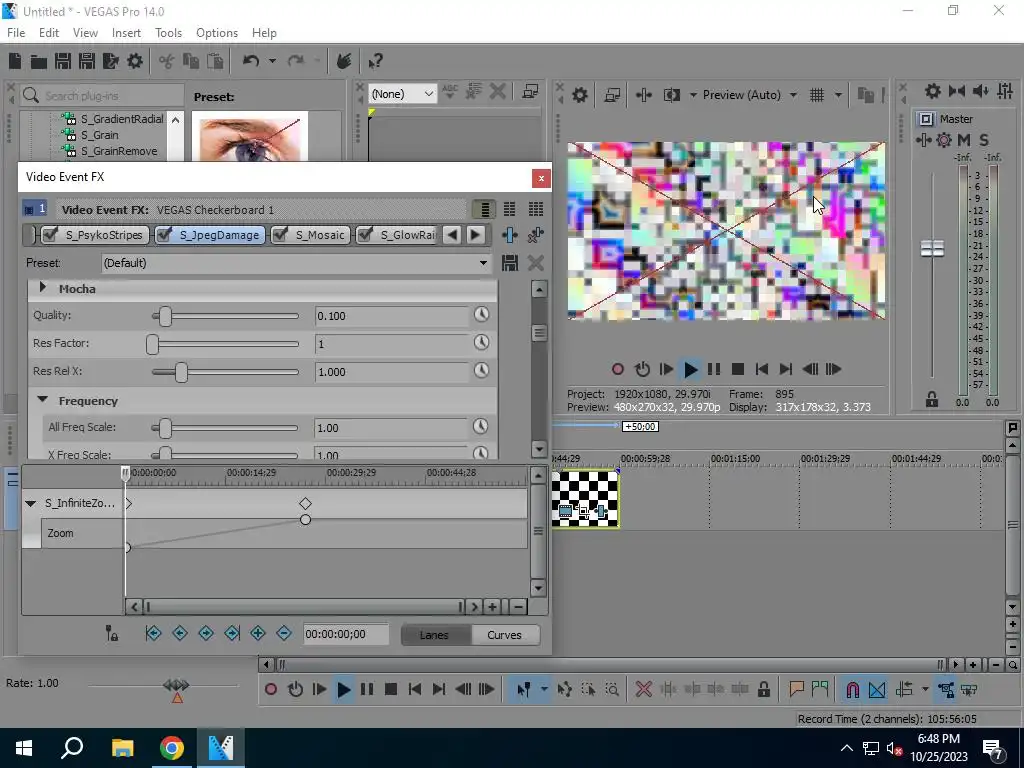Image resolution: width=1024 pixels, height=768 pixels.
Task: Toggle animate clock for Quality parameter
Action: [481, 315]
